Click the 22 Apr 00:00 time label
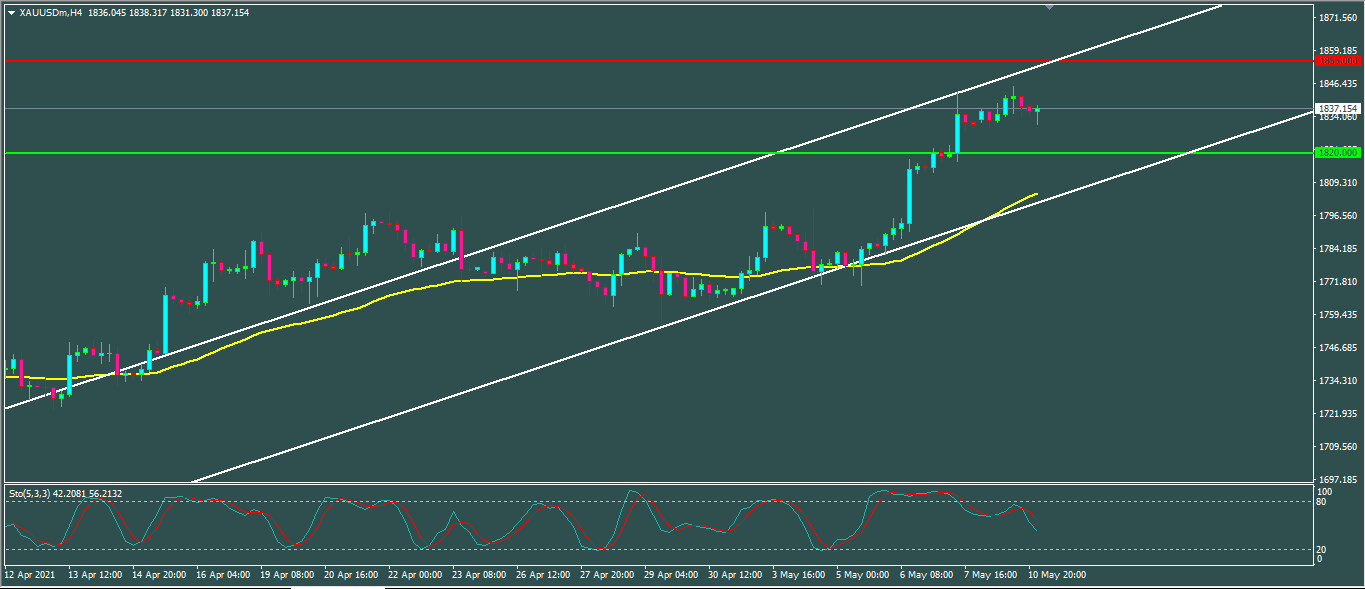 [413, 575]
